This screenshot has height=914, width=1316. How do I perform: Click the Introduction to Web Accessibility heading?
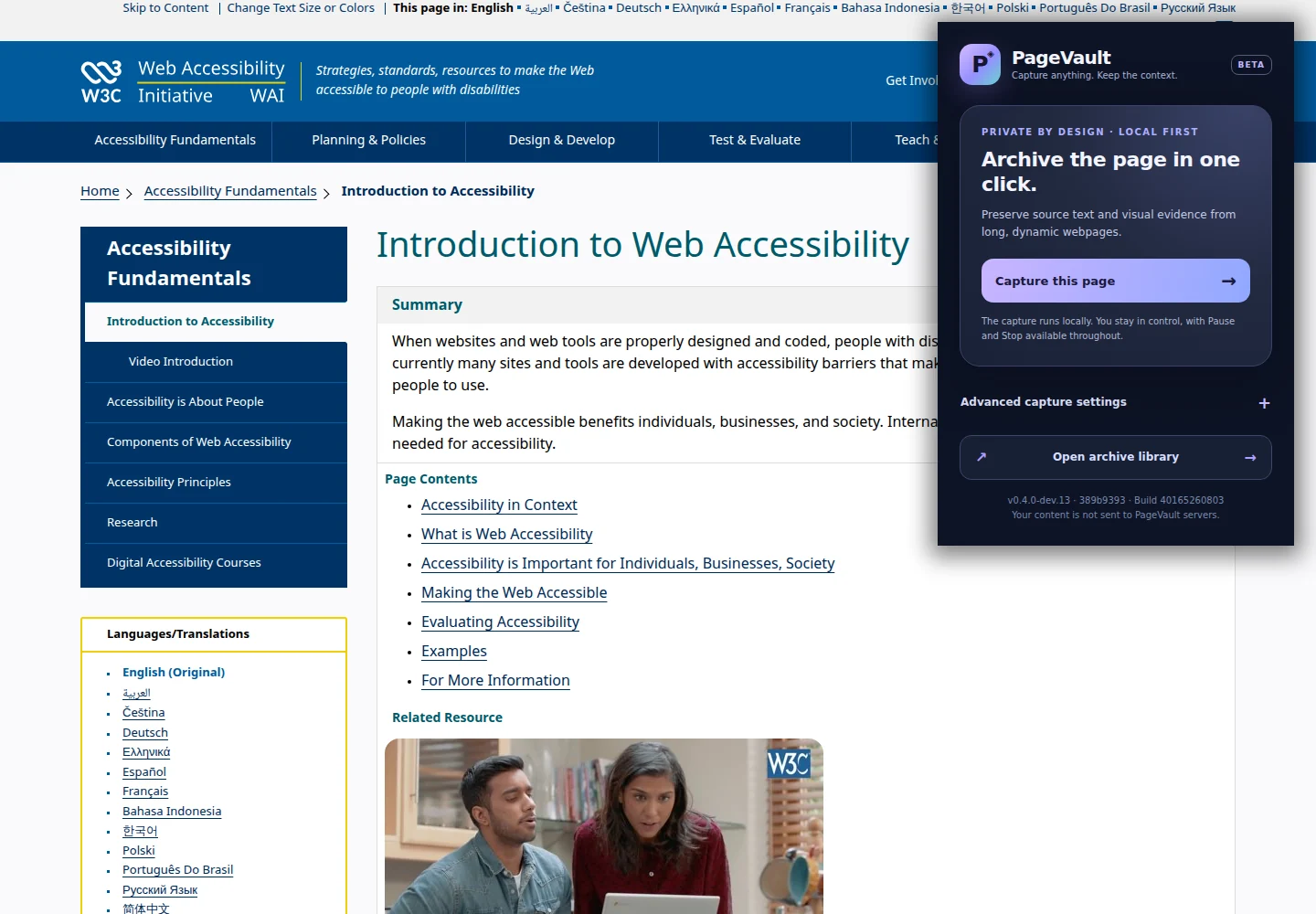pyautogui.click(x=642, y=245)
